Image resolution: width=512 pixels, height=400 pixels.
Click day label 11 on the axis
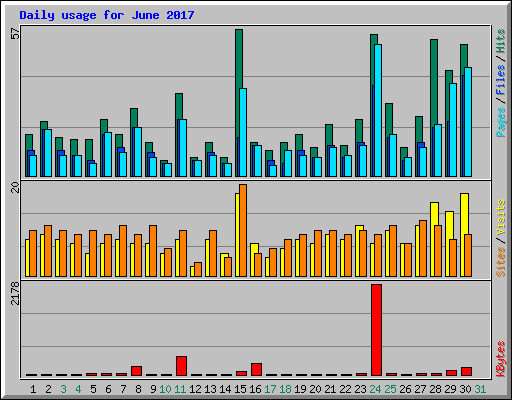coord(180,389)
